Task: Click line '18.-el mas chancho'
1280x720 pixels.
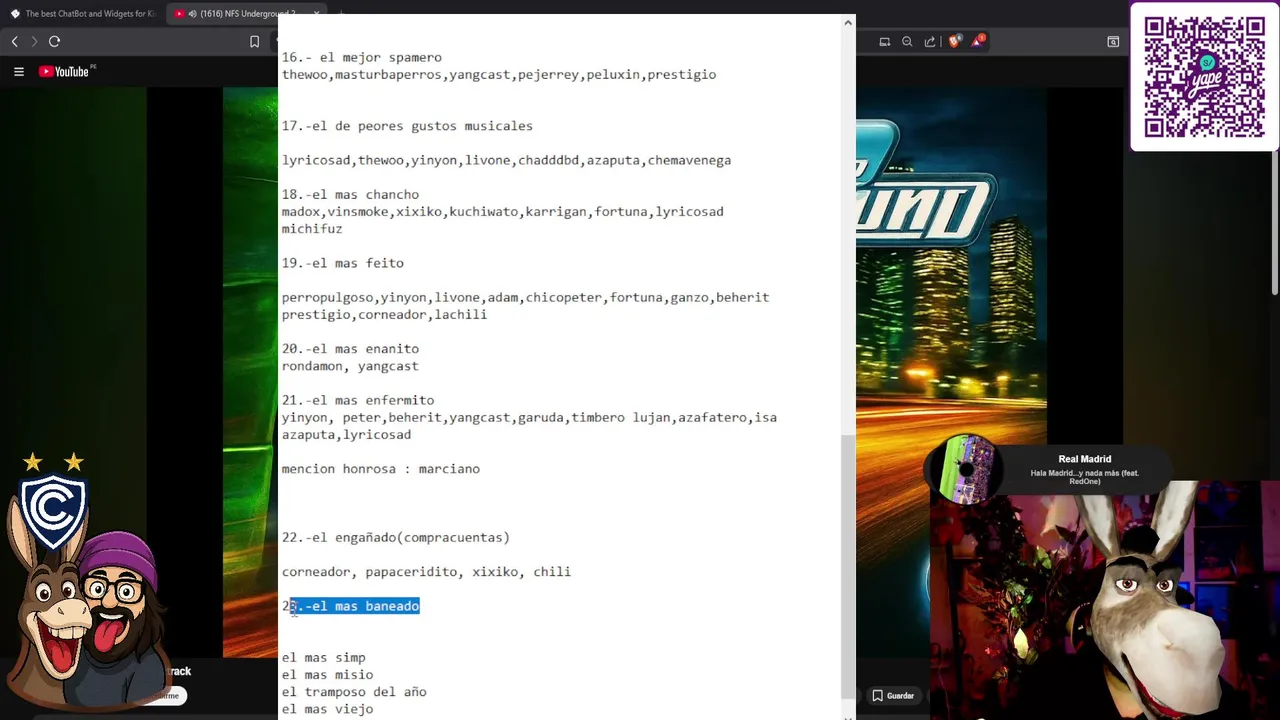Action: [x=350, y=195]
